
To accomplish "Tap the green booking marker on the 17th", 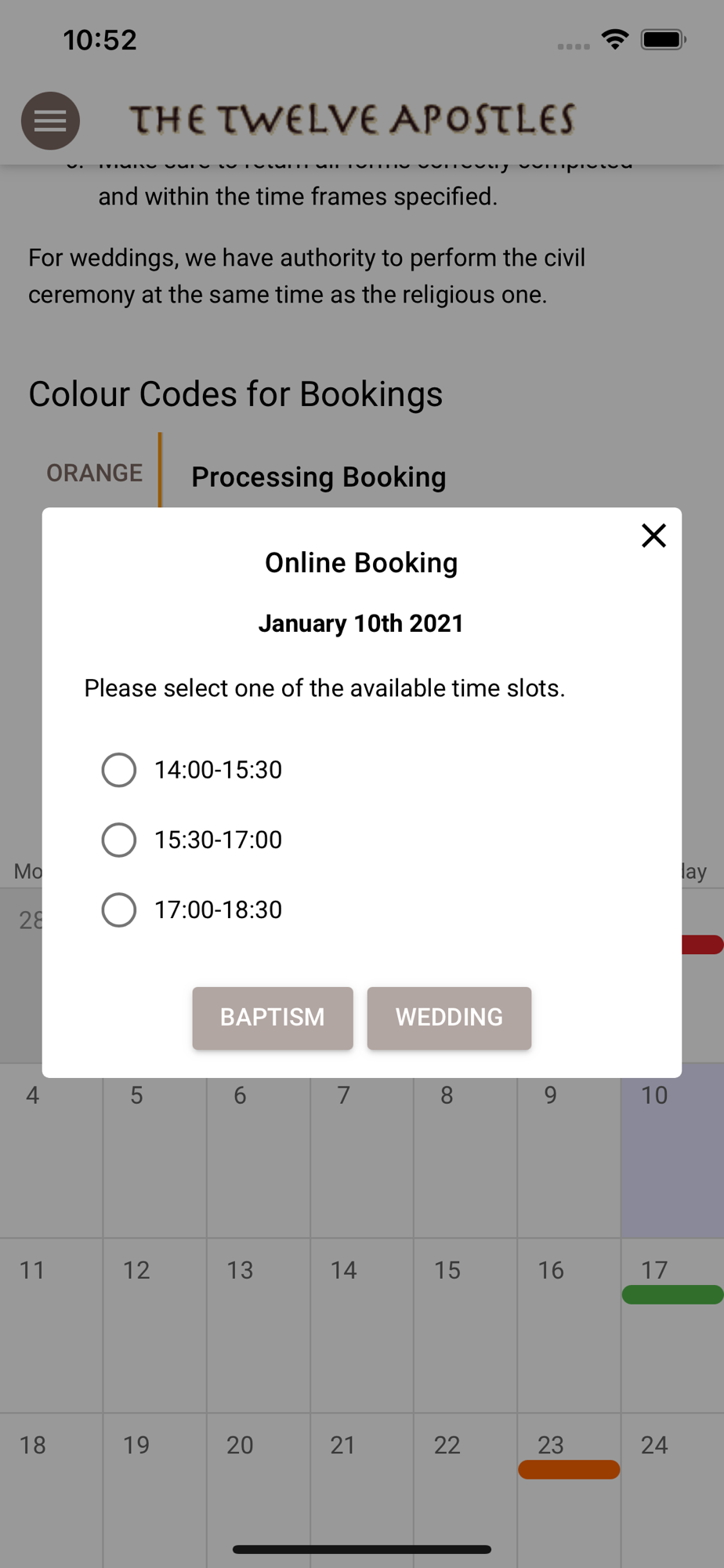I will 672,1294.
